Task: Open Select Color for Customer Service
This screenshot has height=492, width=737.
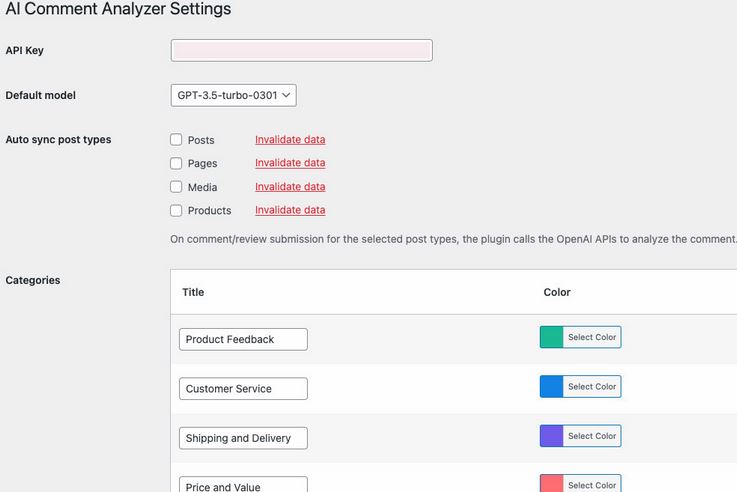Action: point(592,386)
